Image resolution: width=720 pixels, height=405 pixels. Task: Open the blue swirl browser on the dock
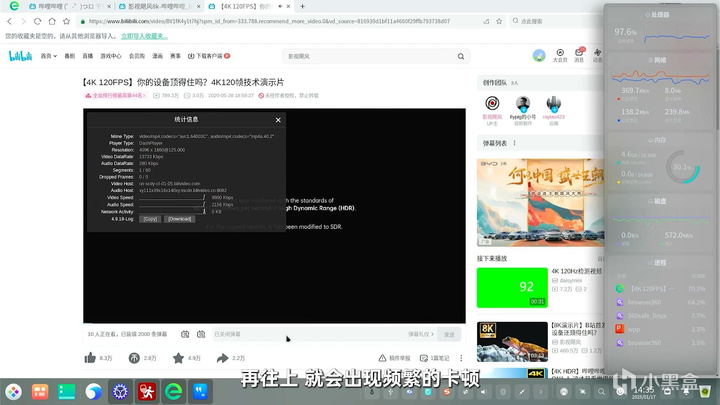pos(94,392)
